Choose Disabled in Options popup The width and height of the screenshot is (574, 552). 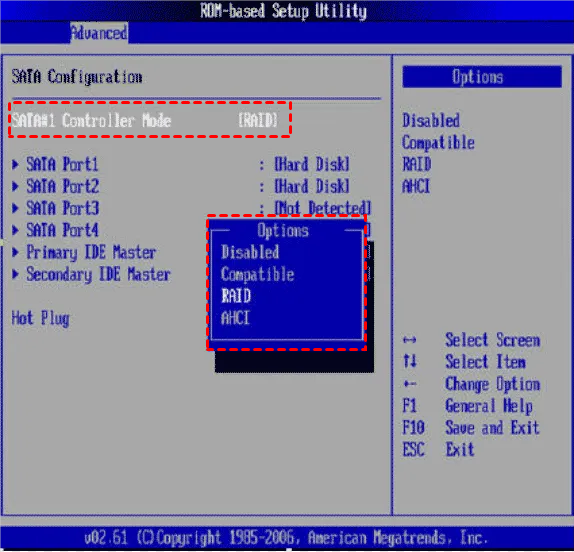point(250,252)
